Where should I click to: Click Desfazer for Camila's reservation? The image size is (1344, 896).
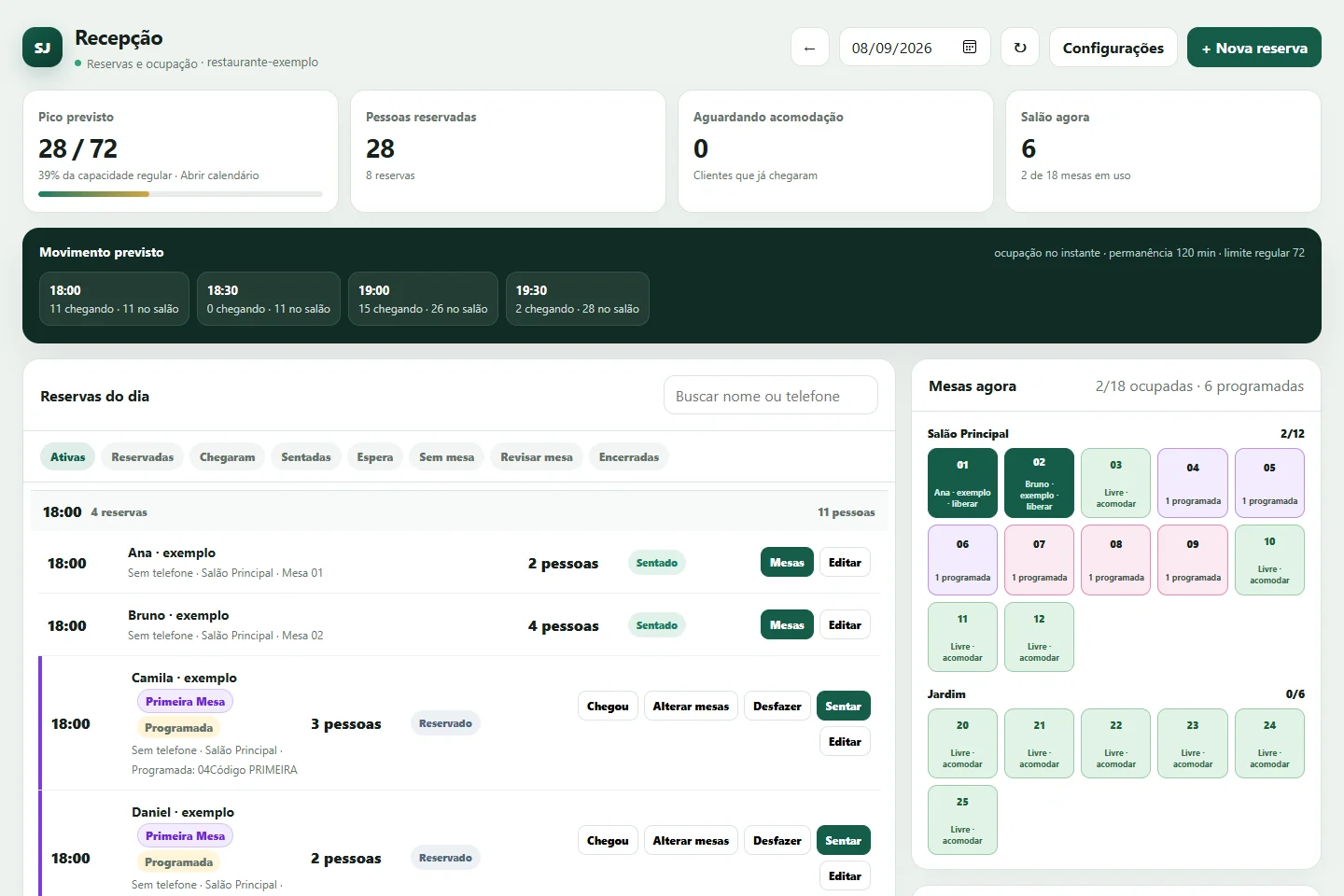(x=777, y=707)
